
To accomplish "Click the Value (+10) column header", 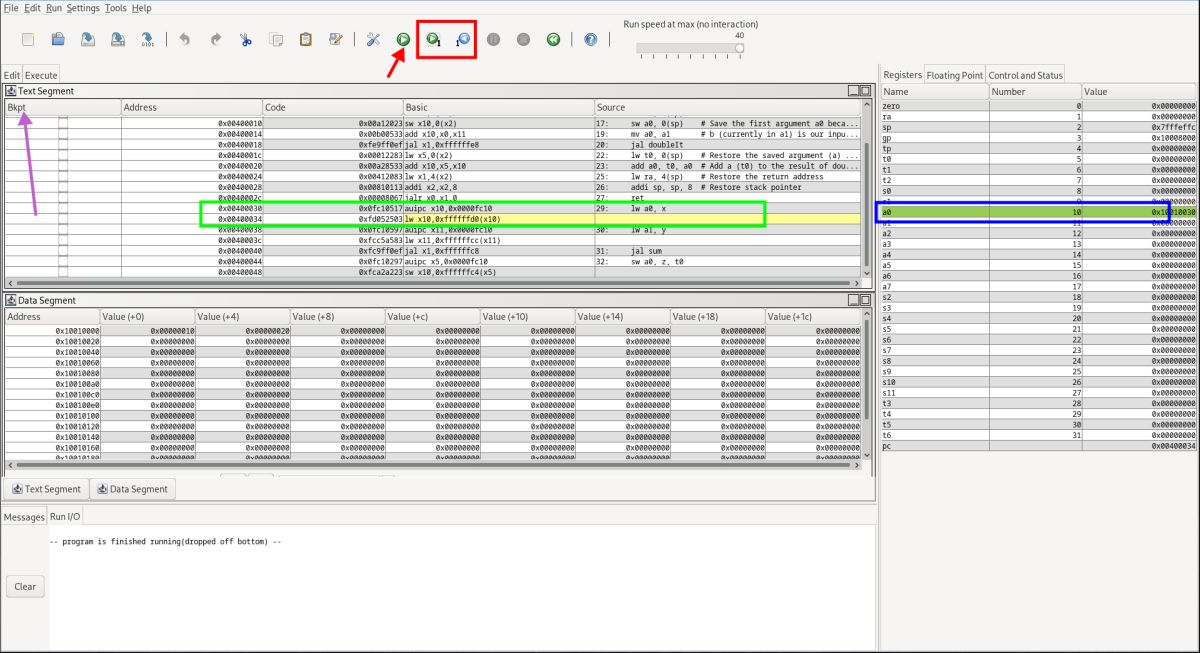I will tap(528, 316).
